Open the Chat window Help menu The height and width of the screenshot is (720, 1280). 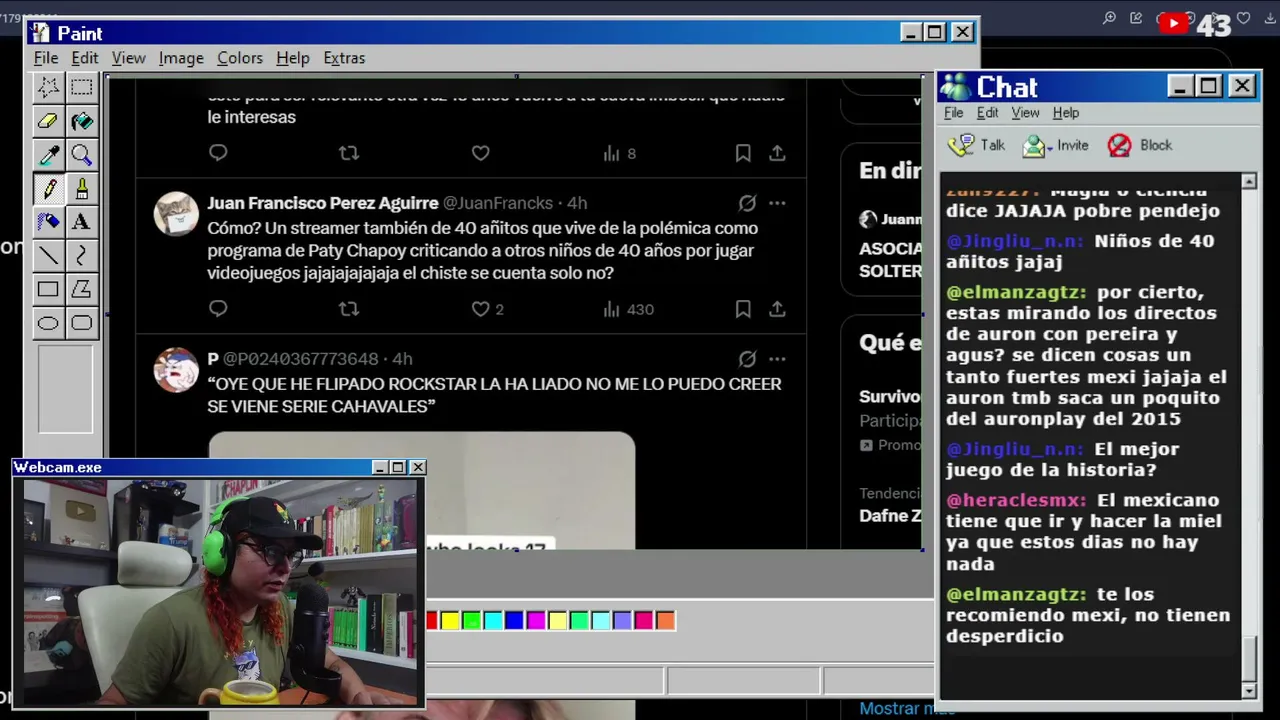tap(1066, 113)
